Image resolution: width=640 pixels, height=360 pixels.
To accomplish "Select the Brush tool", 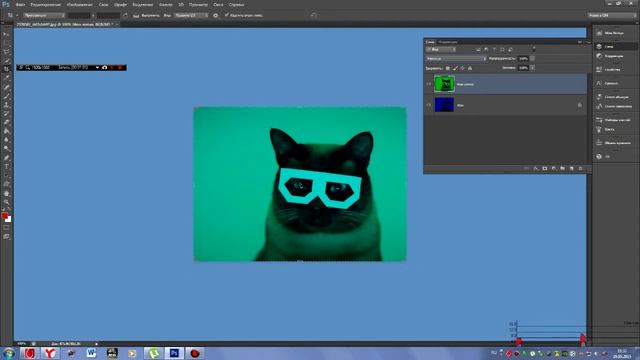I will pos(6,96).
